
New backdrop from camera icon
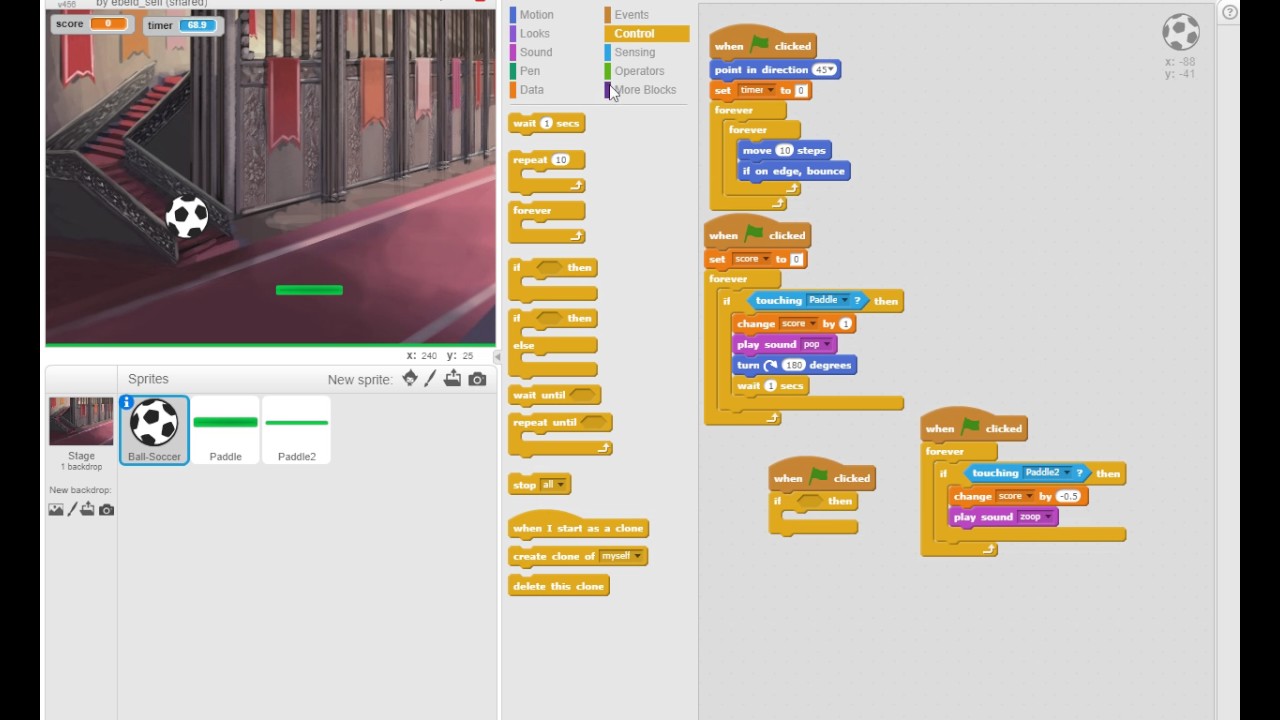pyautogui.click(x=107, y=510)
